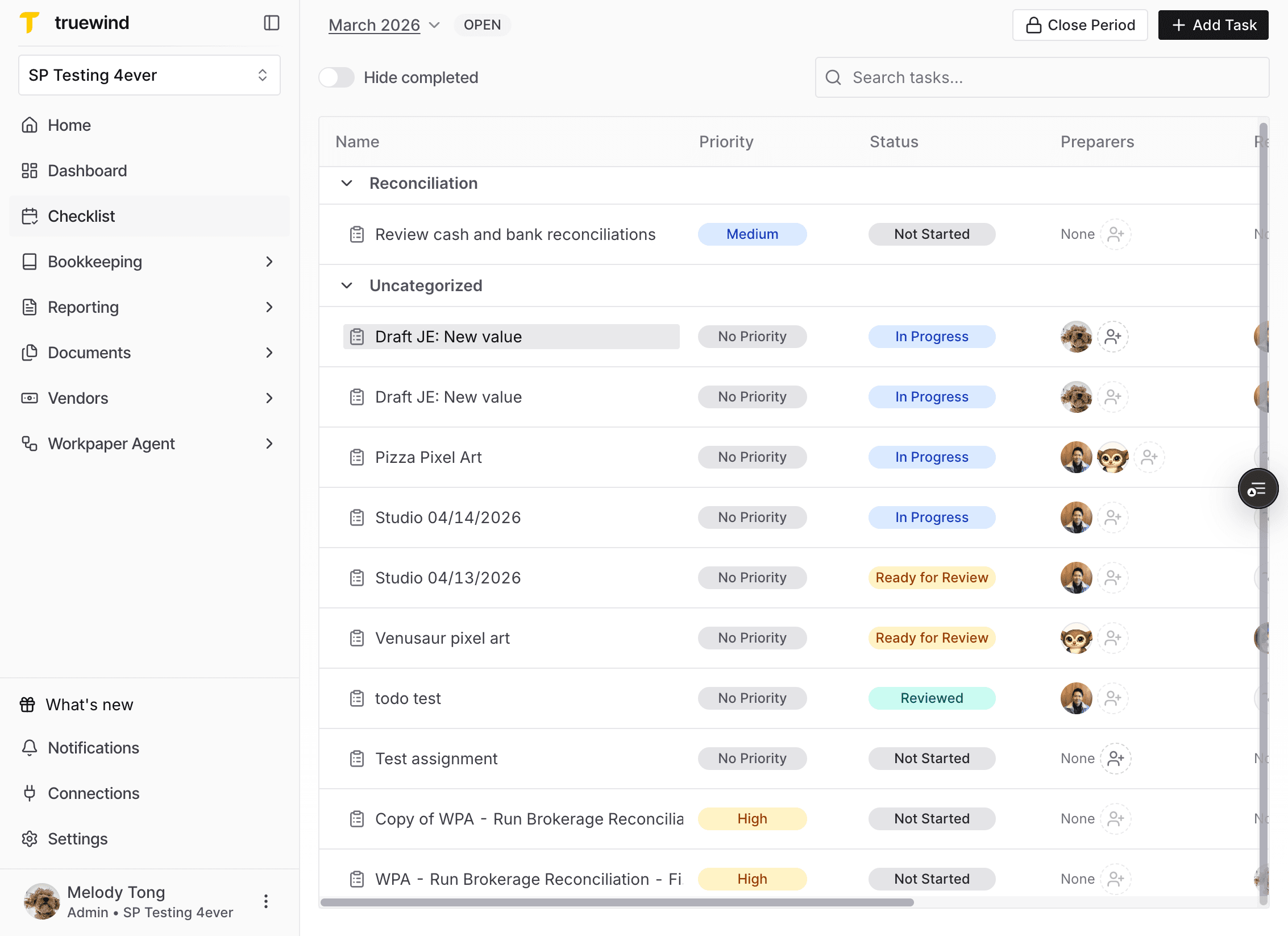The height and width of the screenshot is (936, 1288).
Task: Add a preparer to the Pizza Pixel Art task
Action: [1149, 457]
